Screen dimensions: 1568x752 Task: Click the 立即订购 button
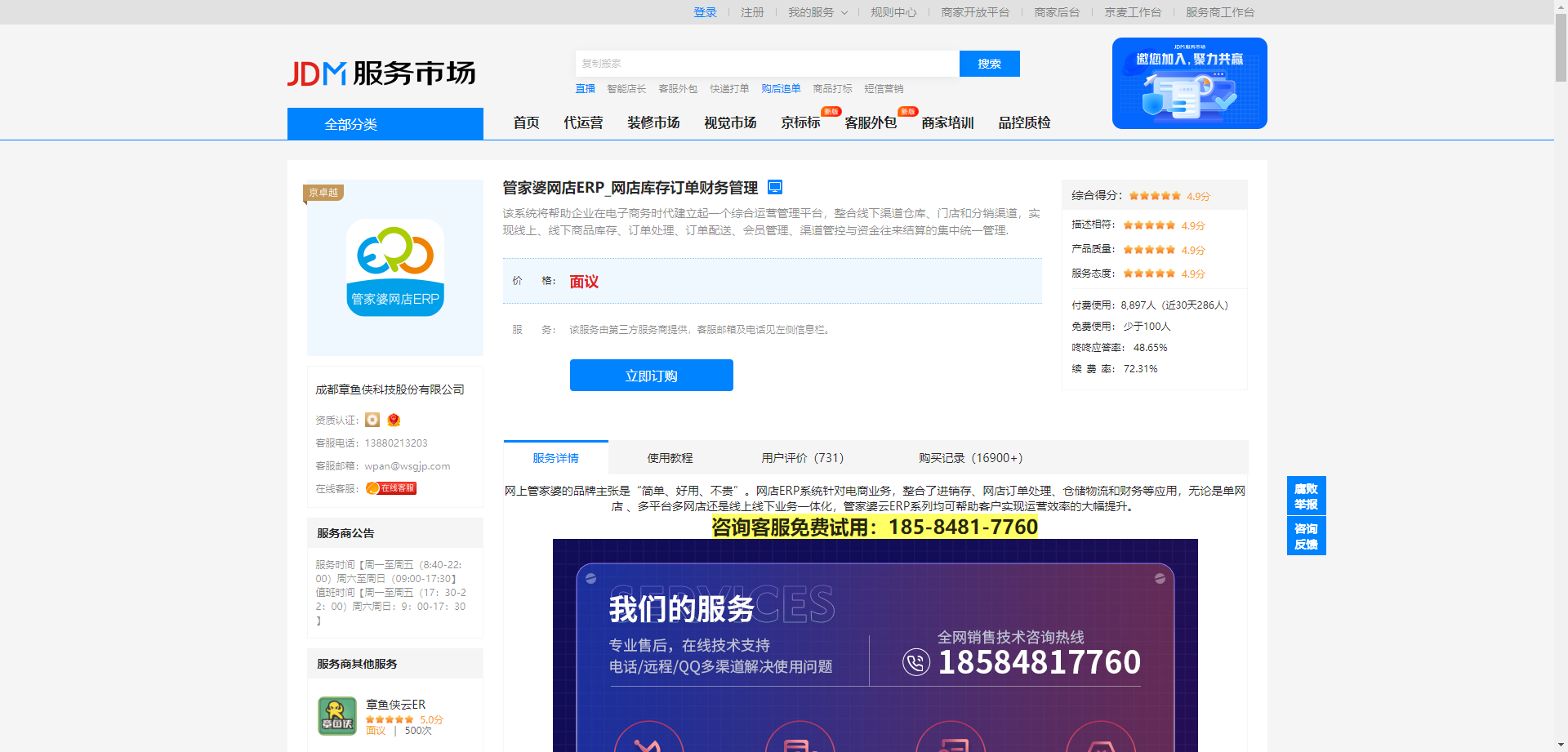coord(651,376)
